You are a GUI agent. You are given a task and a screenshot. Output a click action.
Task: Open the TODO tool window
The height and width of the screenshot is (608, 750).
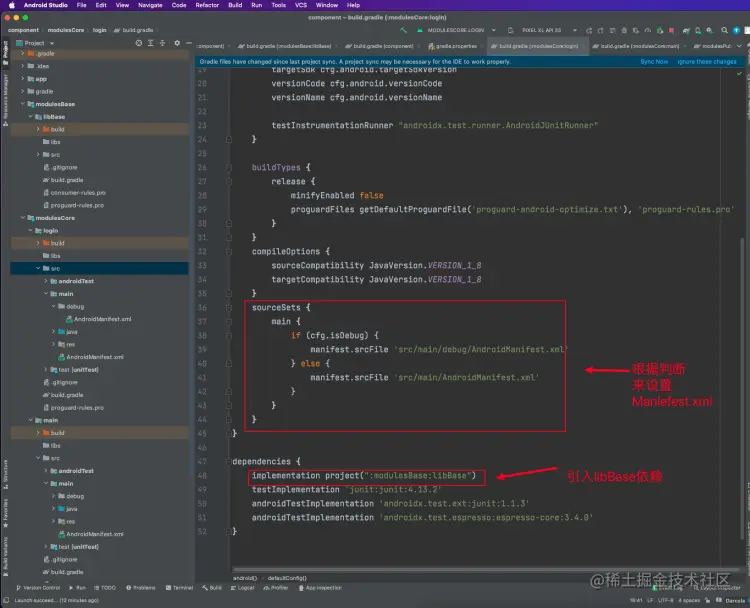point(105,588)
